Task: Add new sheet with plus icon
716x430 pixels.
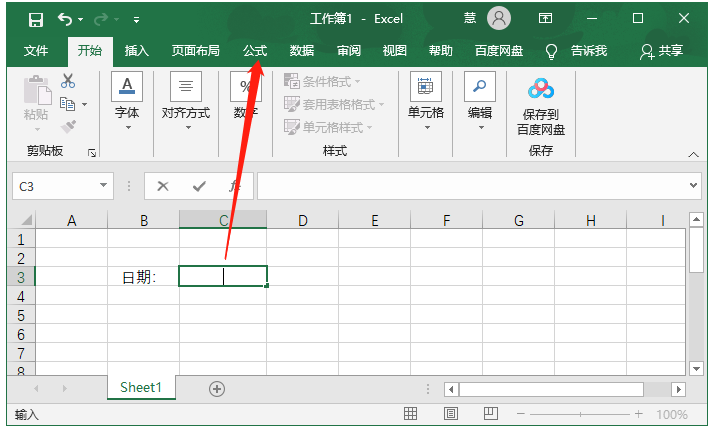Action: (217, 389)
